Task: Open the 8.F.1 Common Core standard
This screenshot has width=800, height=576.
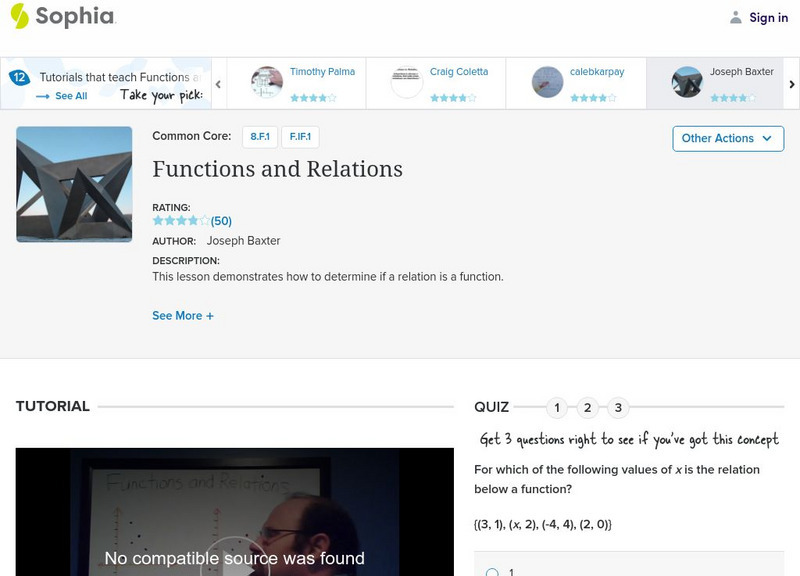Action: click(260, 137)
